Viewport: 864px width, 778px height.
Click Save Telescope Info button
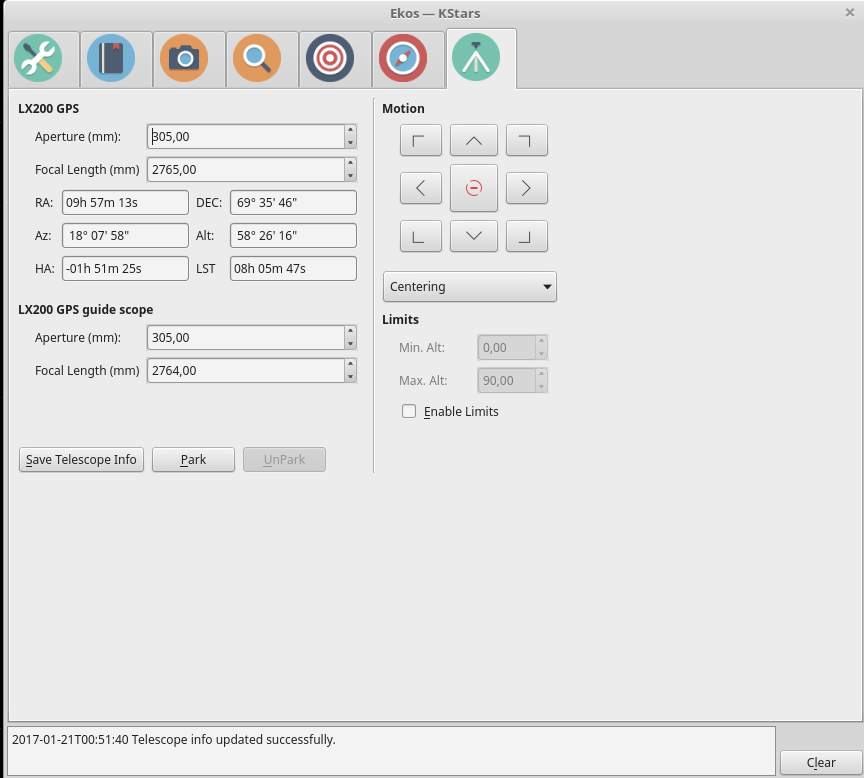(82, 460)
